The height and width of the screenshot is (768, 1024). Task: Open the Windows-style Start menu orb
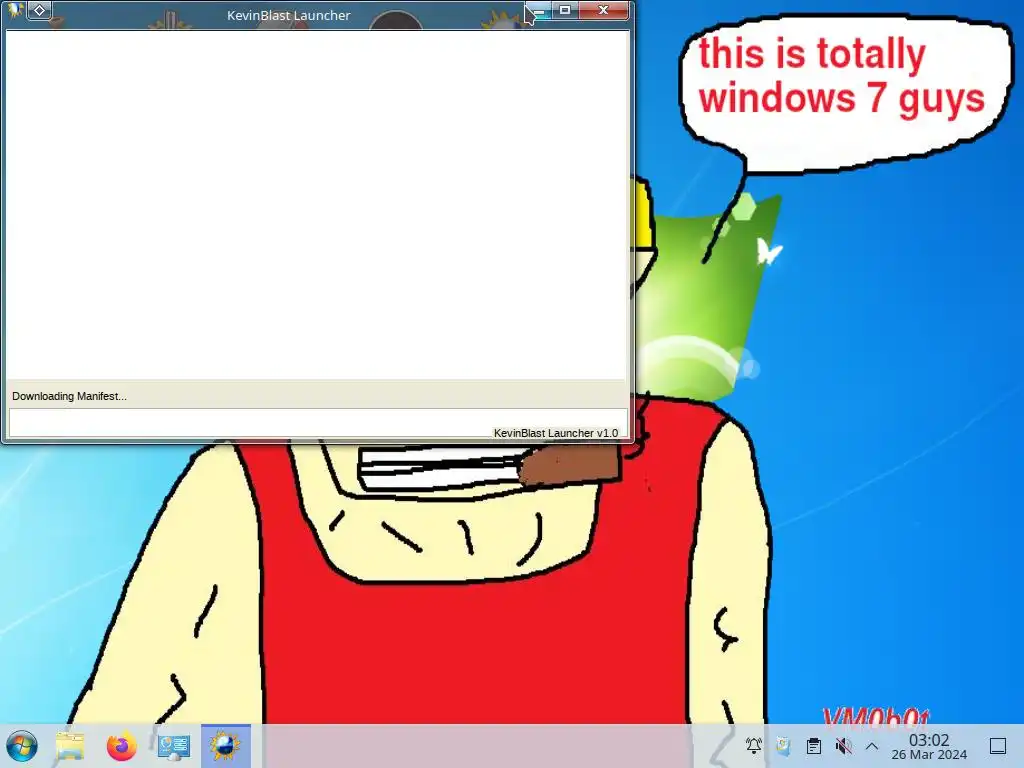point(22,746)
